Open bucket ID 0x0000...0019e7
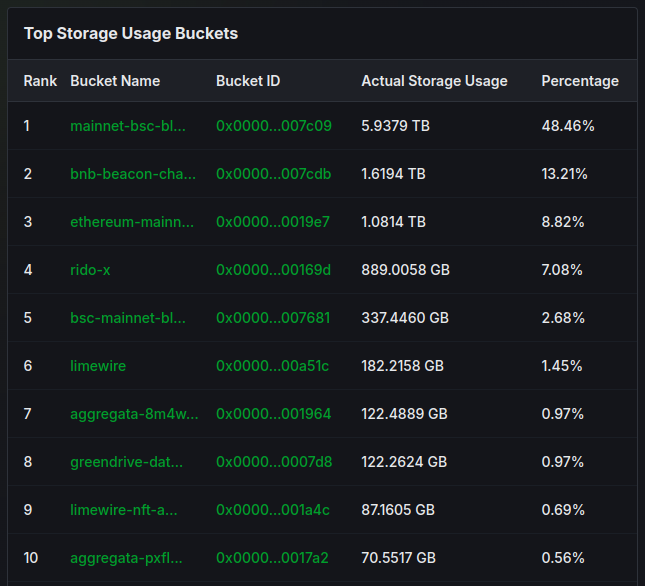Viewport: 645px width, 586px height. click(x=273, y=222)
